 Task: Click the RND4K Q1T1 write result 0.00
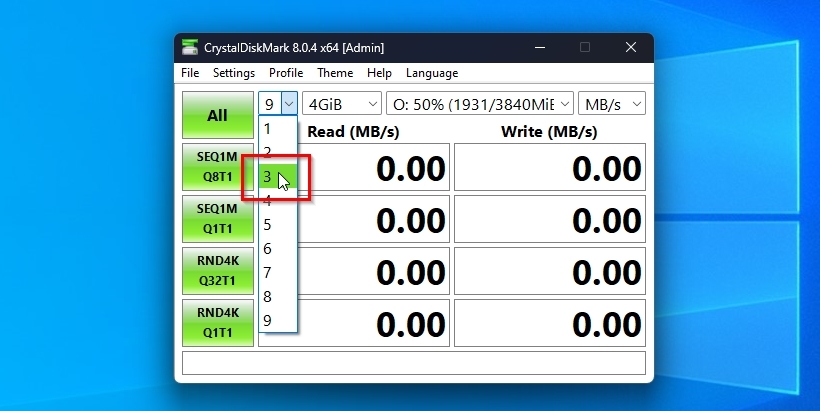[550, 323]
